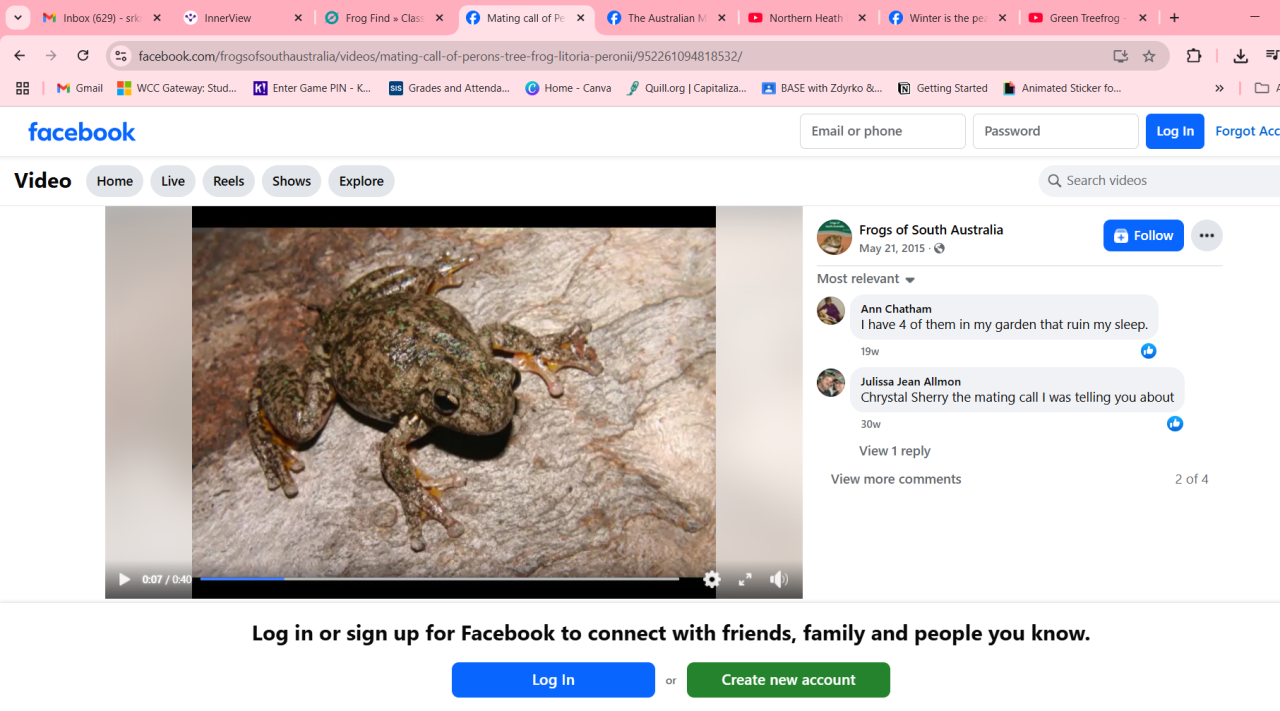View site information icon in address bar

[x=120, y=56]
